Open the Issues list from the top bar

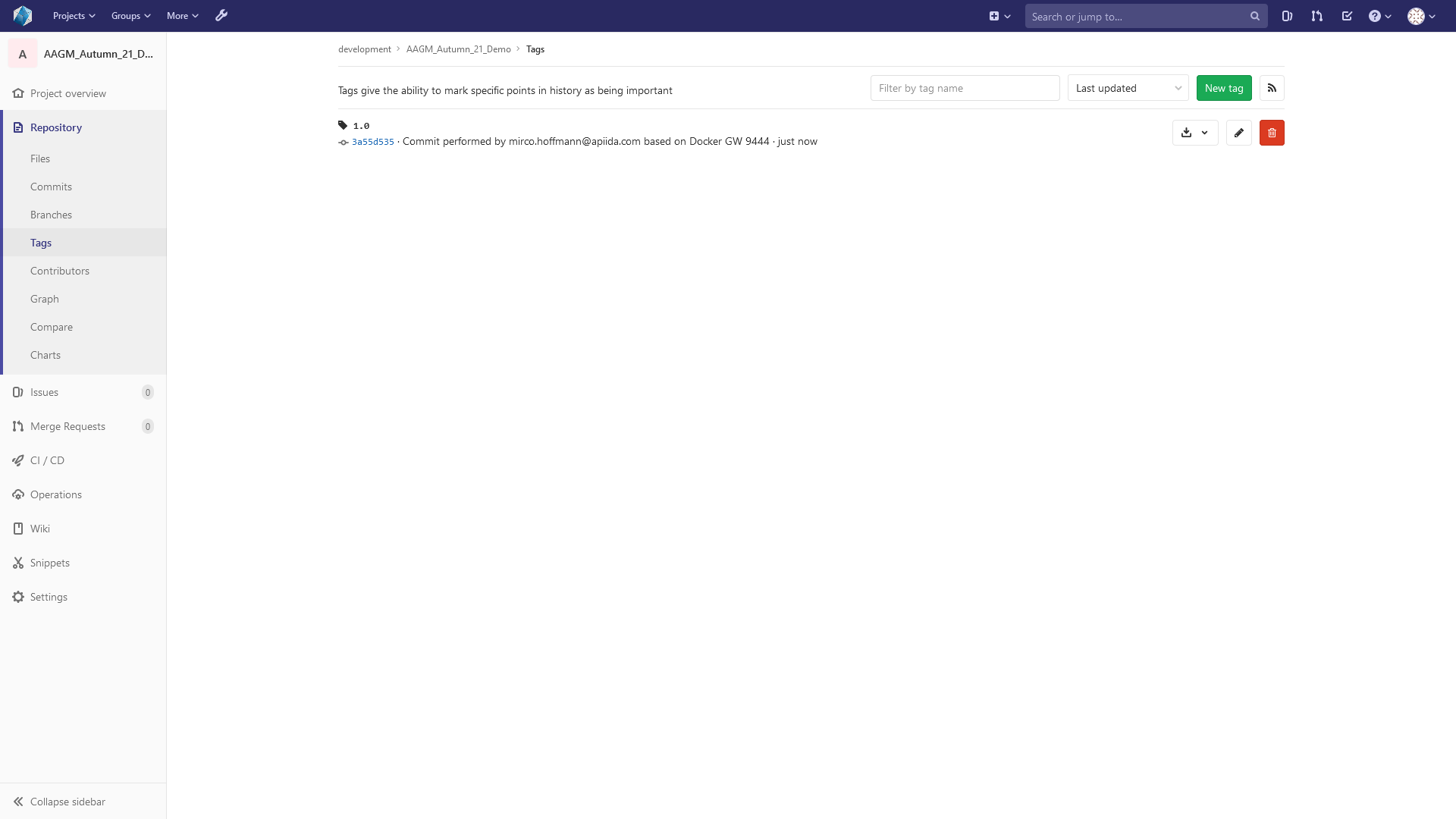coord(1287,16)
